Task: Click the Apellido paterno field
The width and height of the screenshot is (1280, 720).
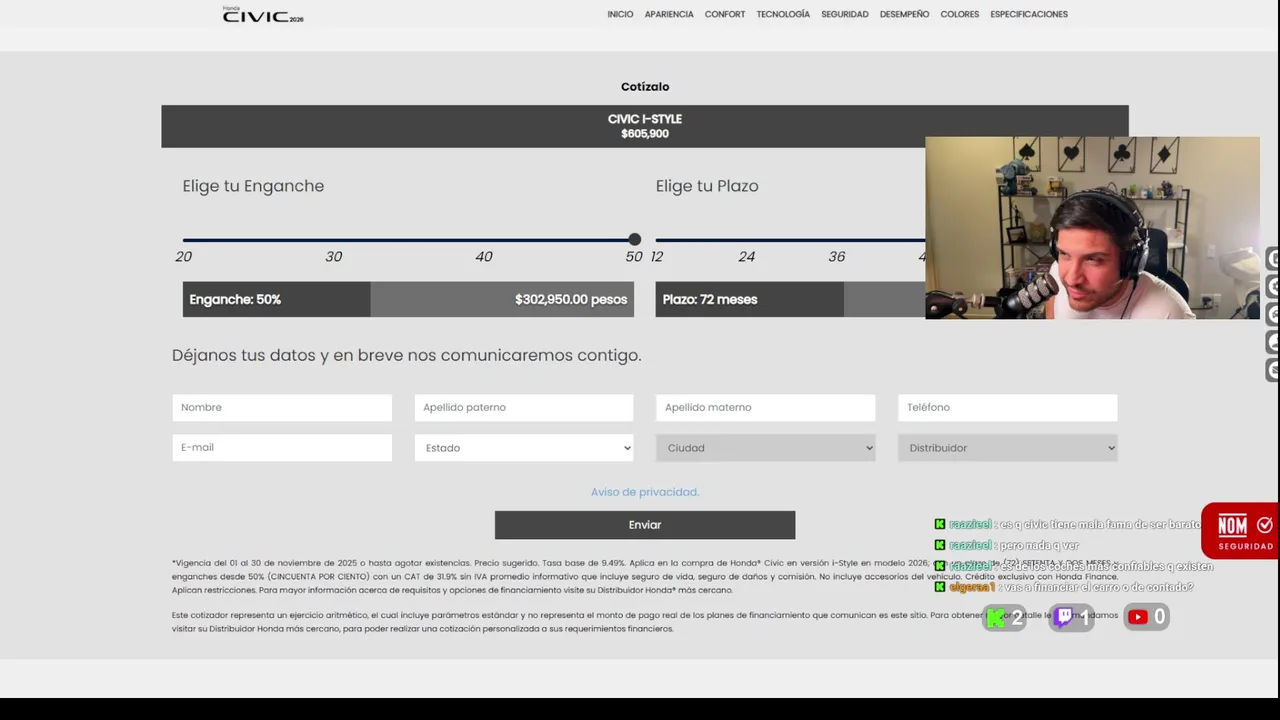Action: coord(524,407)
